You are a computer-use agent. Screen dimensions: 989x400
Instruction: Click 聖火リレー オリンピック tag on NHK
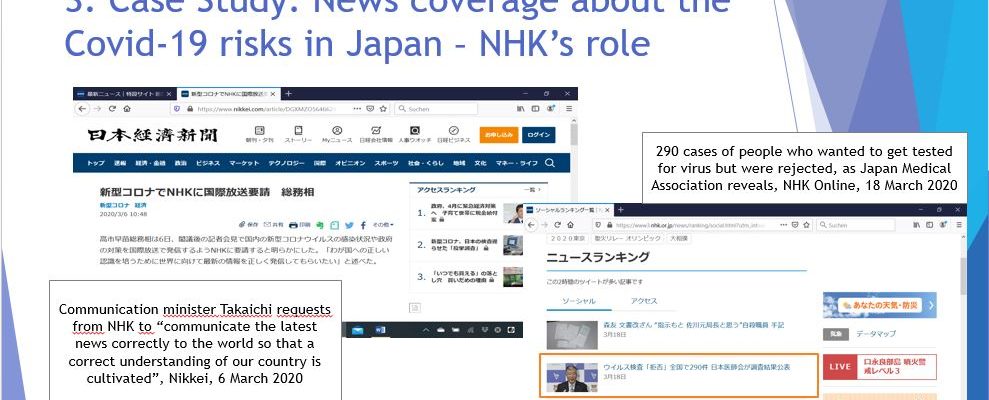click(x=630, y=238)
